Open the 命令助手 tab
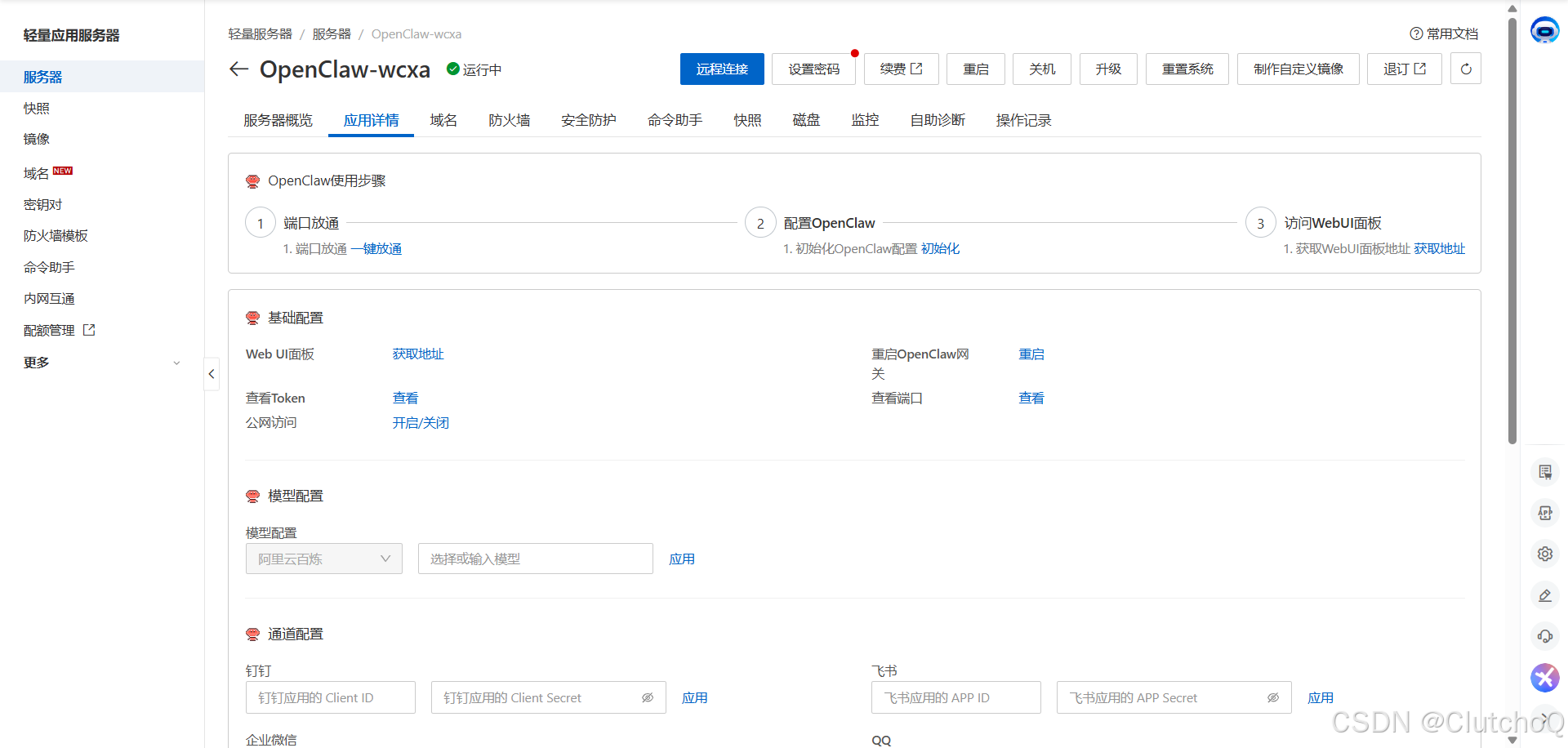Image resolution: width=1568 pixels, height=748 pixels. tap(675, 120)
